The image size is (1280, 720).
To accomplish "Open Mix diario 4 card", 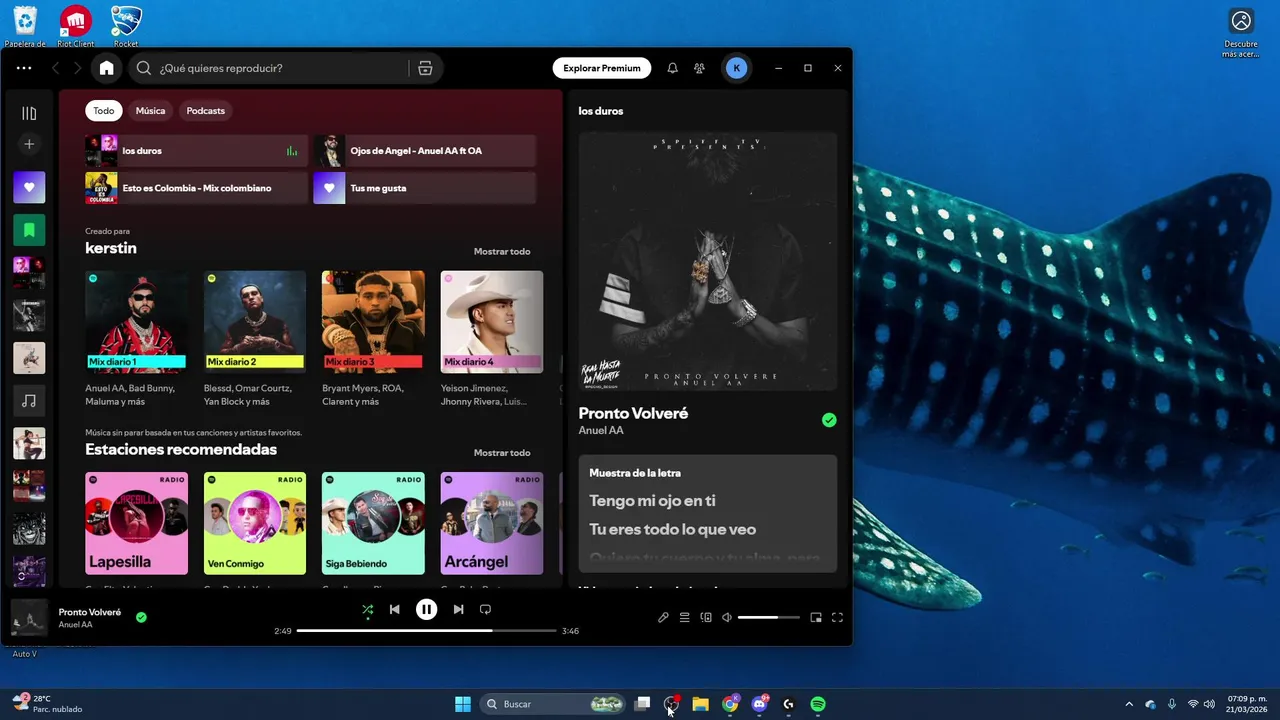I will click(x=492, y=338).
